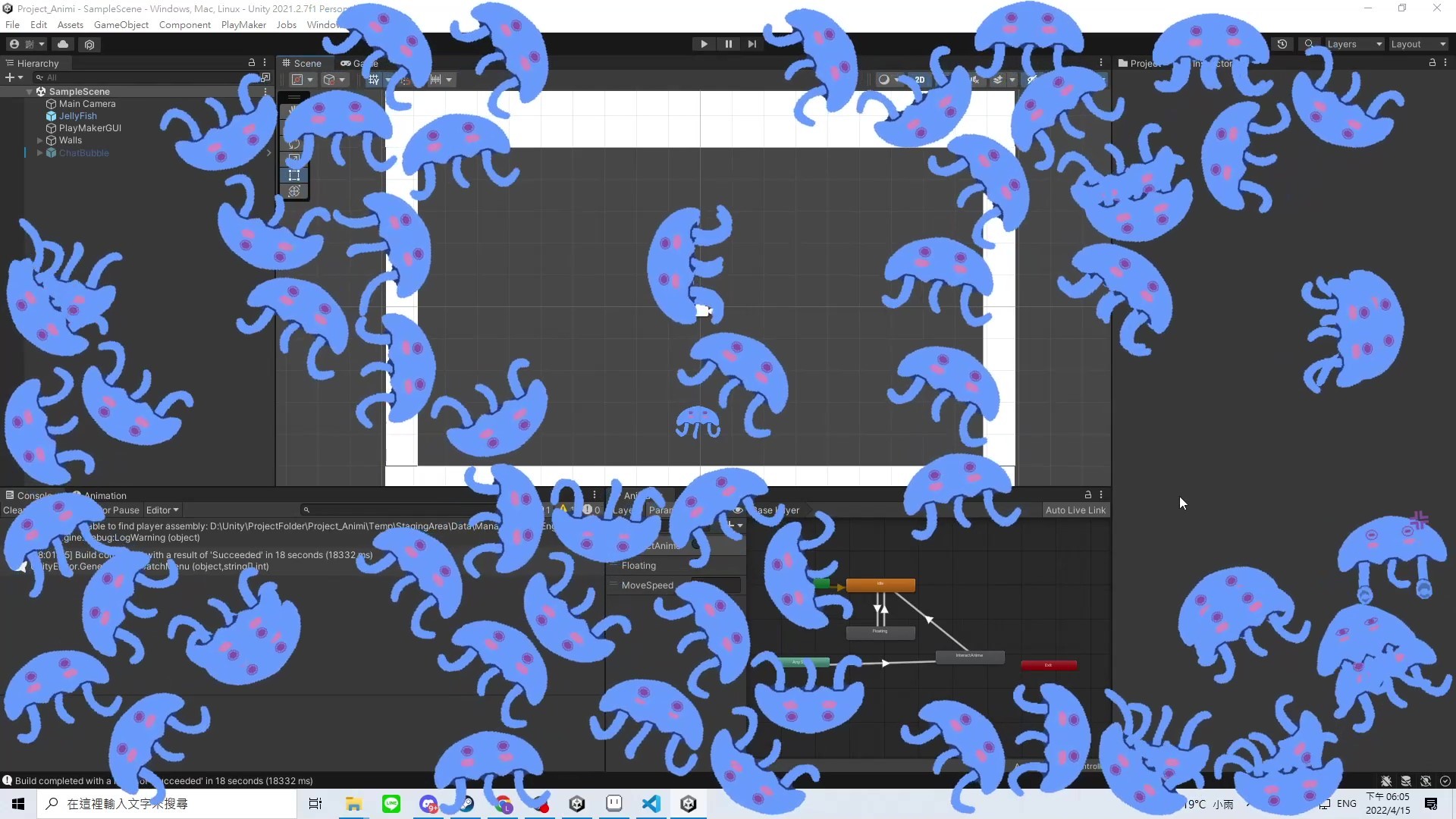Select the Rotate tool
The width and height of the screenshot is (1456, 819).
[x=293, y=143]
